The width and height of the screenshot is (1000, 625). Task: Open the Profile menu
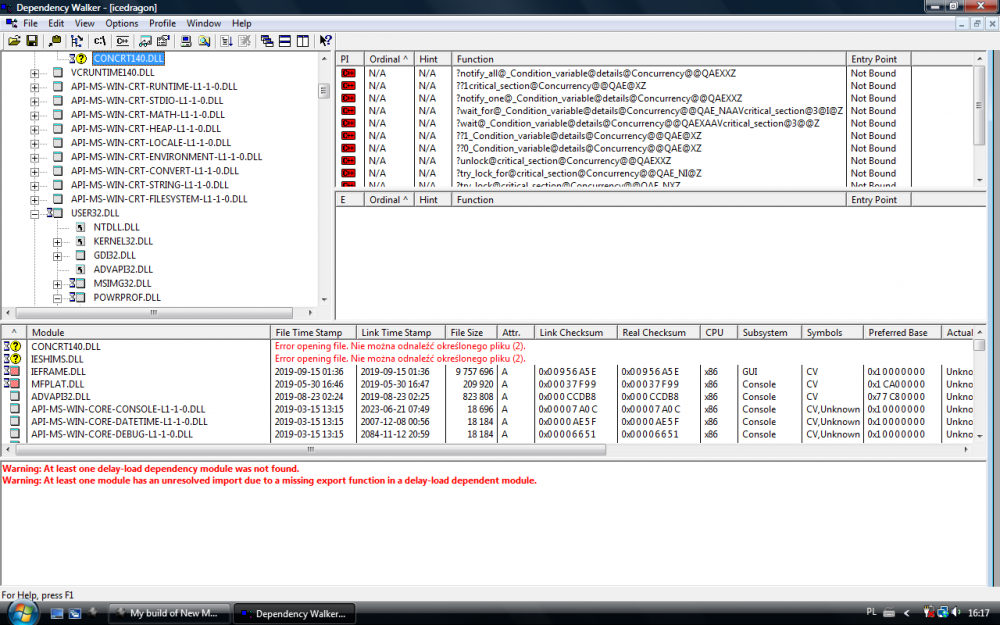click(x=163, y=23)
